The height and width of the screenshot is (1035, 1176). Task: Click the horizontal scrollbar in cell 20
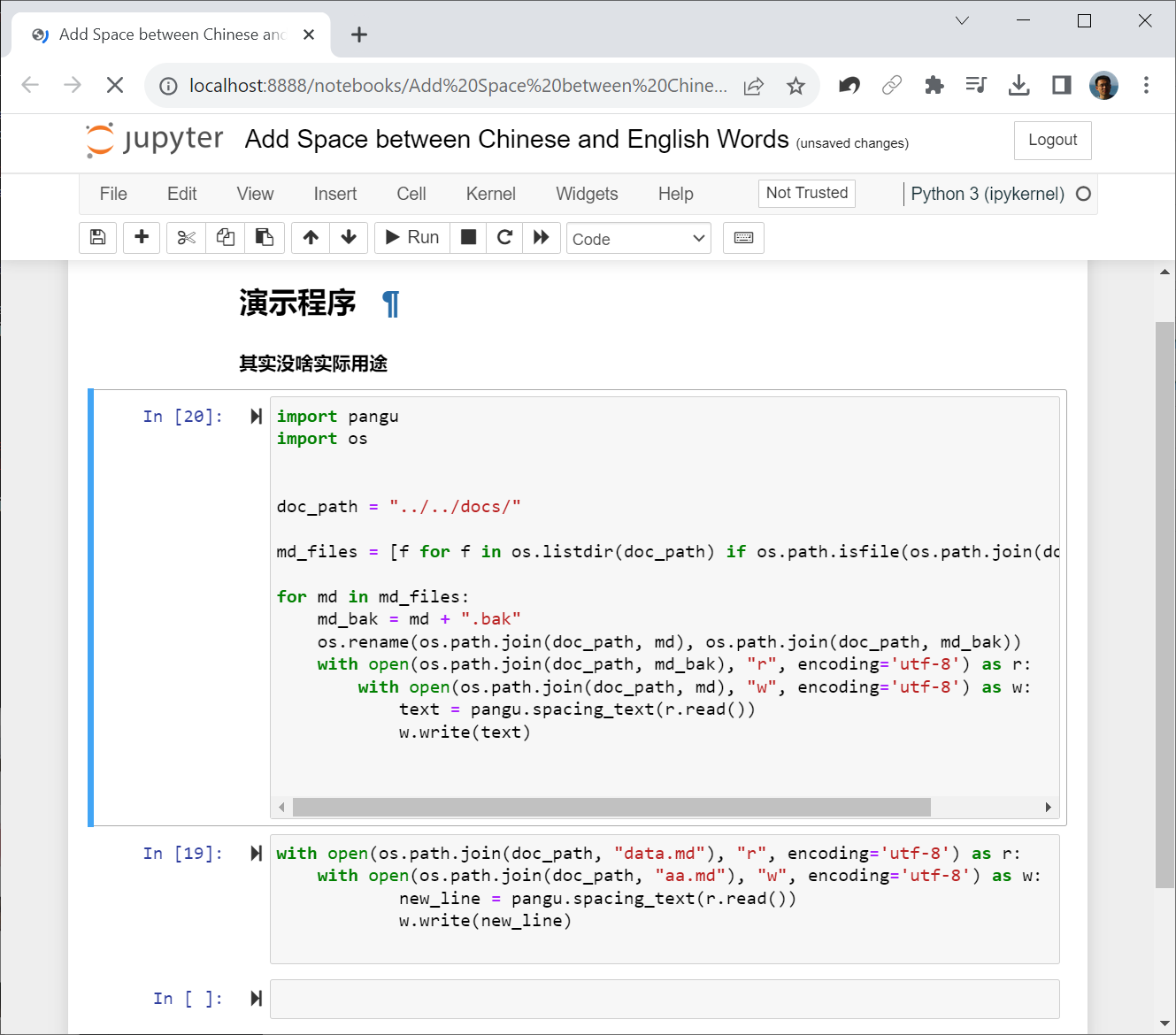click(611, 807)
